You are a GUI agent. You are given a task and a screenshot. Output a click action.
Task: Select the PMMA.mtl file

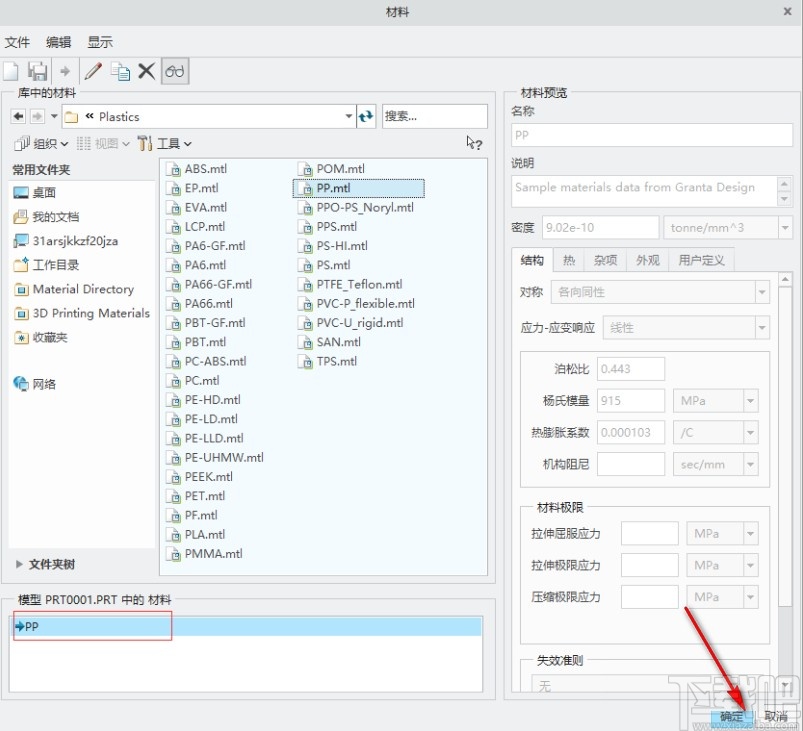pos(205,554)
